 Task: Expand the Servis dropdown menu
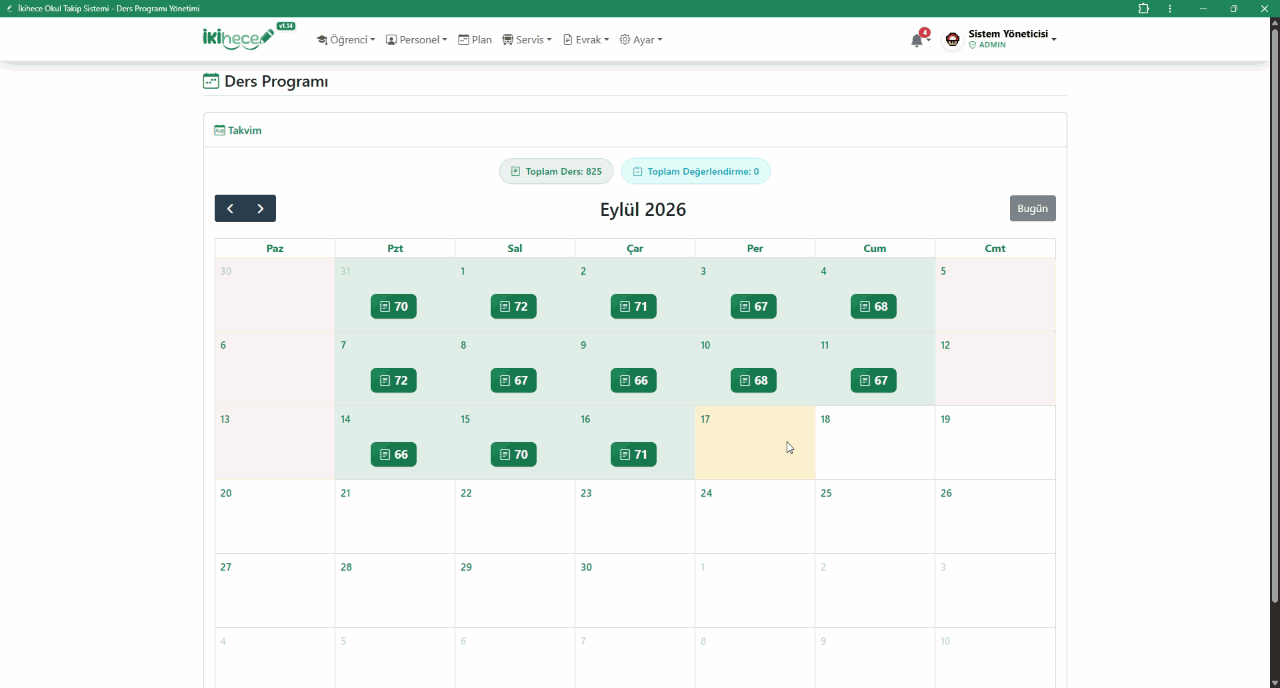[527, 40]
